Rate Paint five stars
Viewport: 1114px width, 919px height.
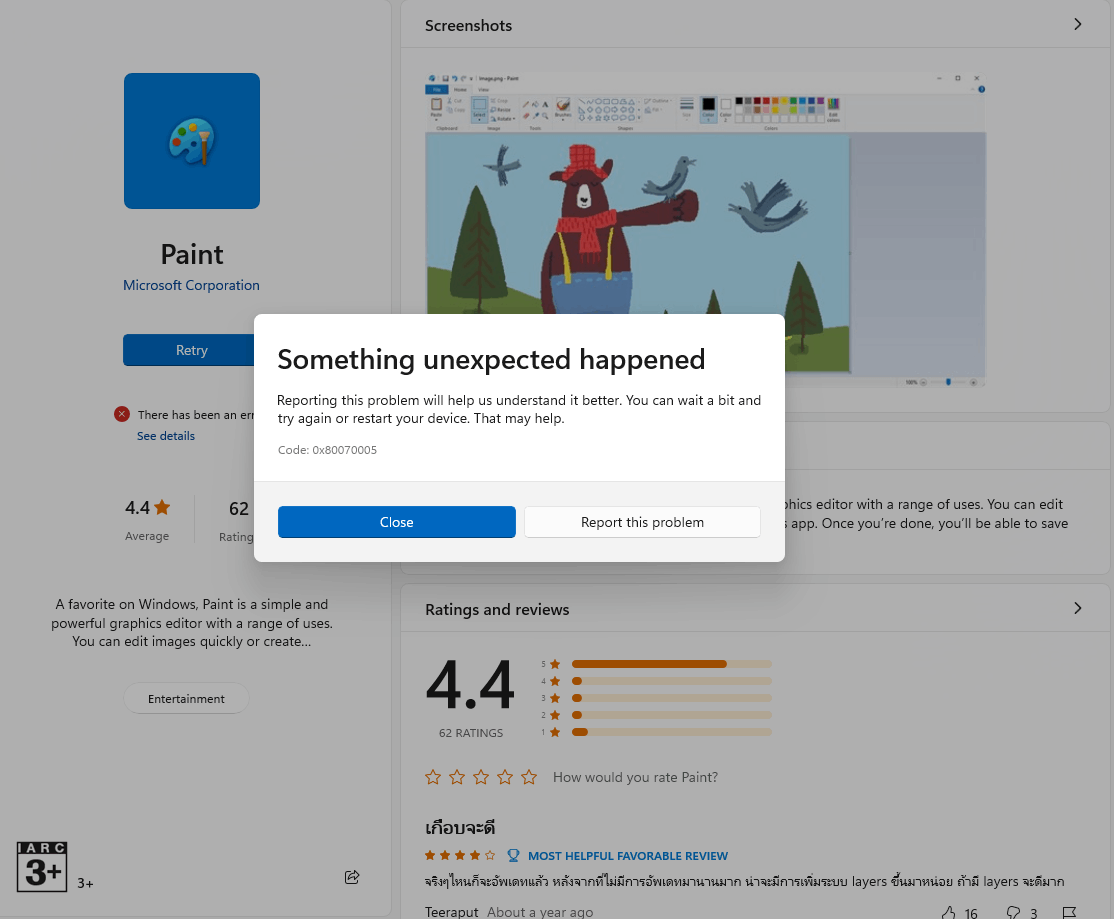pos(529,777)
